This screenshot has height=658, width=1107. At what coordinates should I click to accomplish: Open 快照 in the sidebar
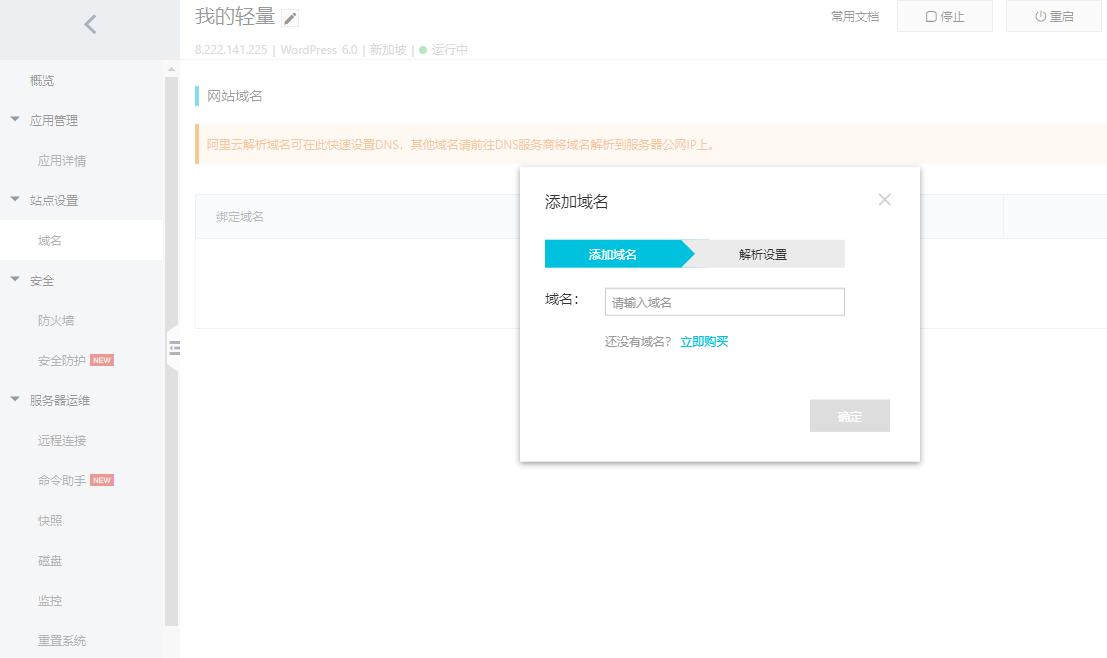coord(51,520)
